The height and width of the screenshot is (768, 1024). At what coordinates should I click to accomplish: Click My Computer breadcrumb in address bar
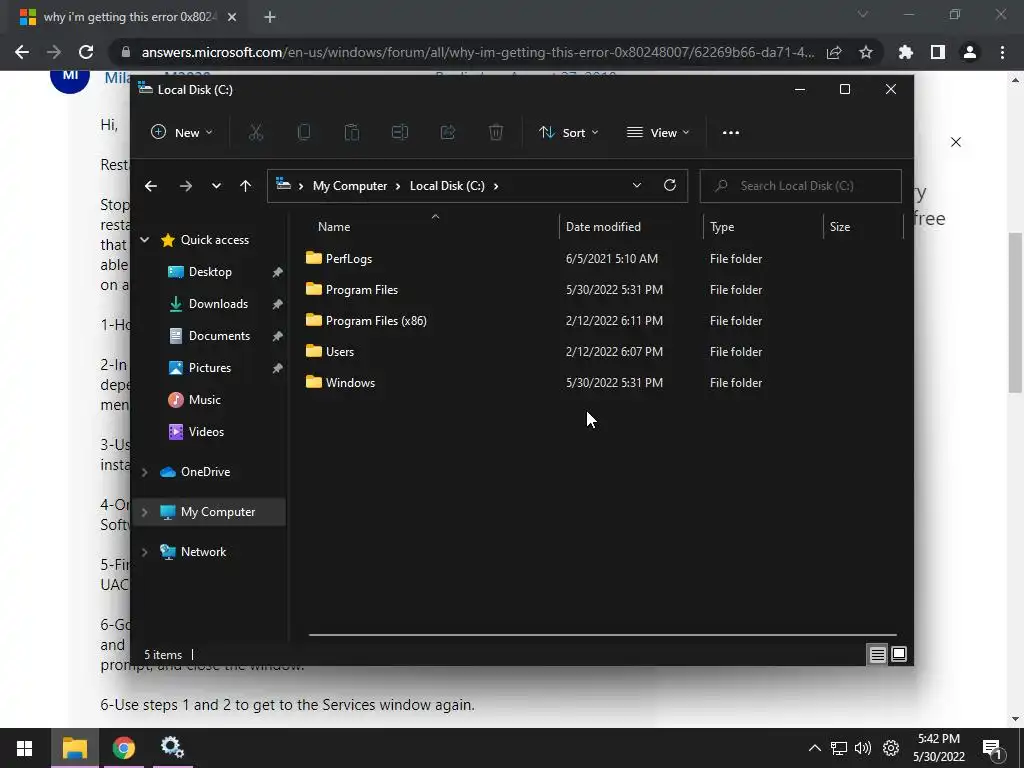[x=350, y=186]
